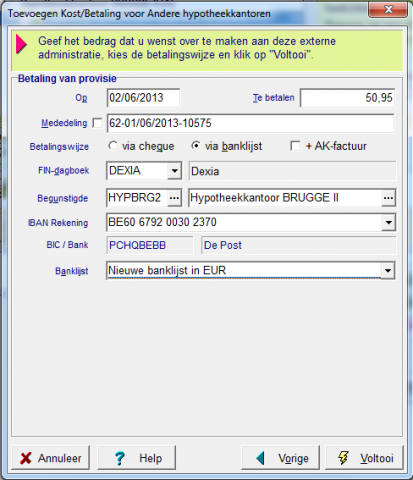The image size is (413, 480).
Task: Open Begunstigde code lookup ellipsis button
Action: 174,198
